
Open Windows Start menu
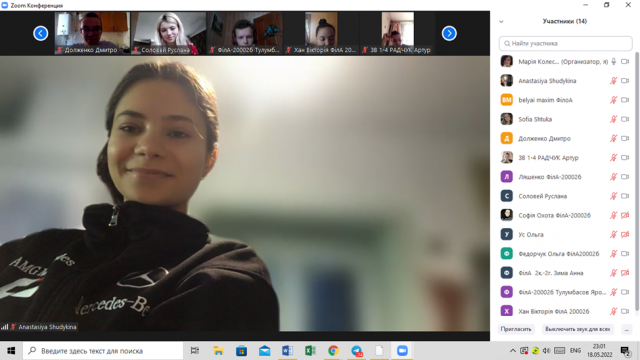pyautogui.click(x=11, y=351)
